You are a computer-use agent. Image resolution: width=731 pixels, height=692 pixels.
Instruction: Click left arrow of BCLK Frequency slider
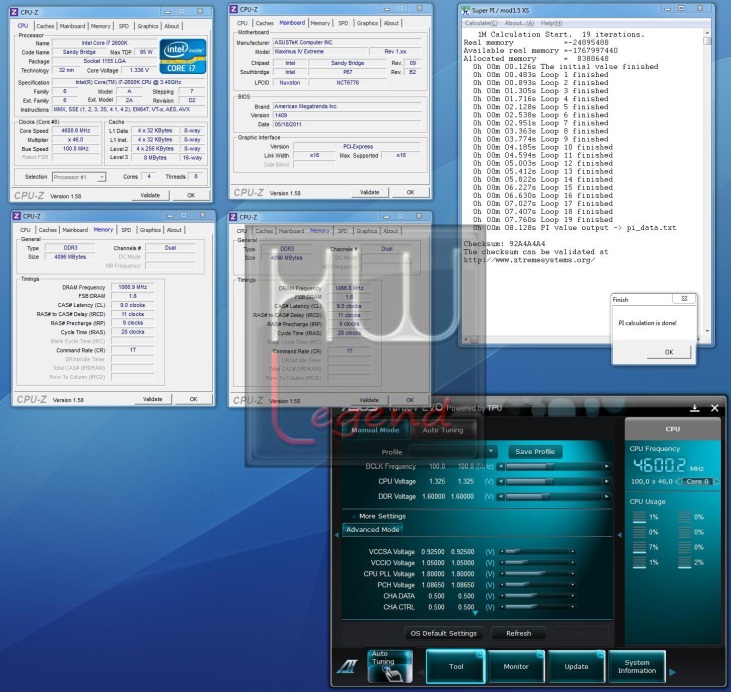coord(501,466)
